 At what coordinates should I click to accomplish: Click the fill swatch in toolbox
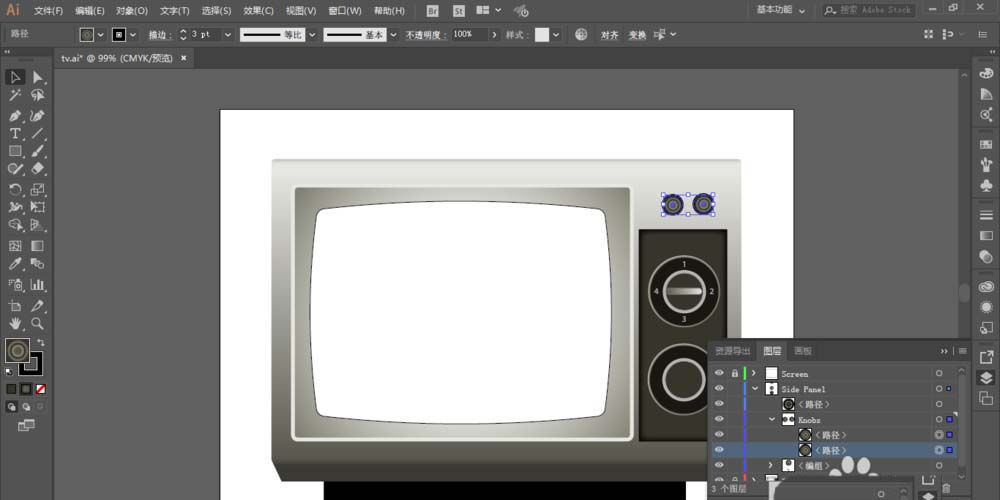[17, 350]
